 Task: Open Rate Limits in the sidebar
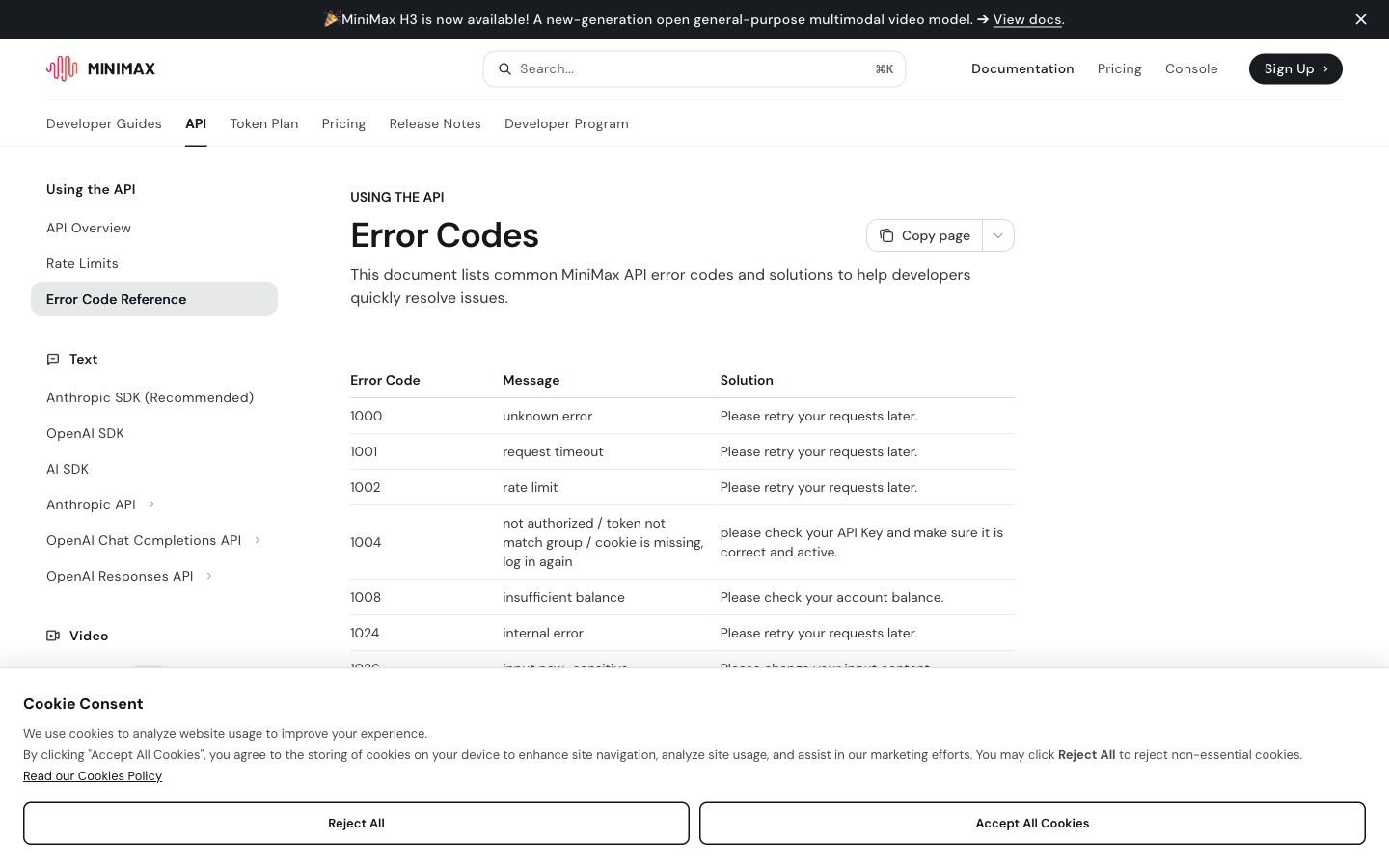82,263
